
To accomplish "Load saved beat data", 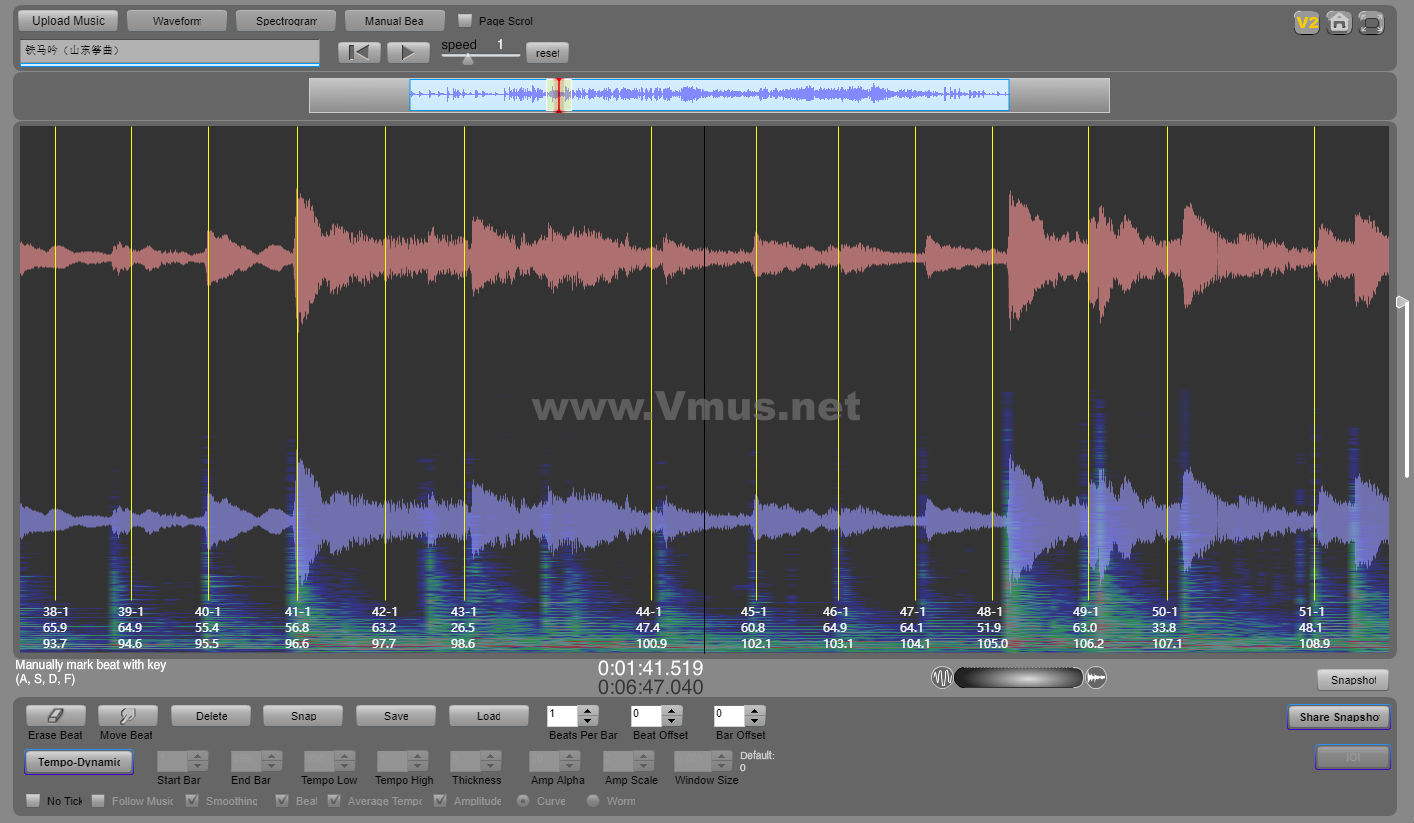I will click(489, 716).
